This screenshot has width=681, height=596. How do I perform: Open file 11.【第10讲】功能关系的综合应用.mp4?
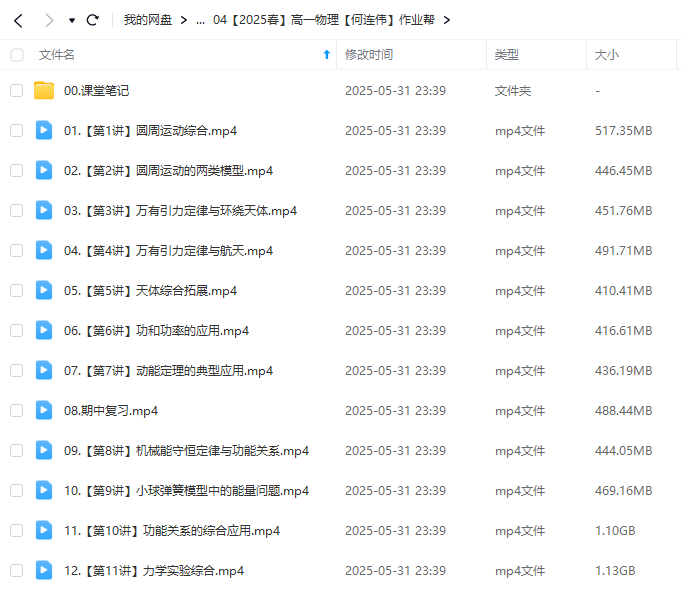[x=172, y=530]
